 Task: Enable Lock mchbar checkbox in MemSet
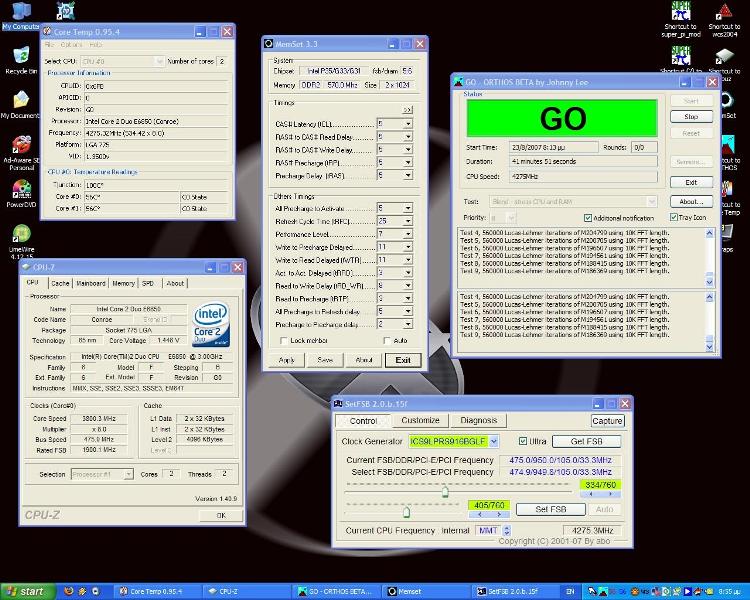click(283, 341)
